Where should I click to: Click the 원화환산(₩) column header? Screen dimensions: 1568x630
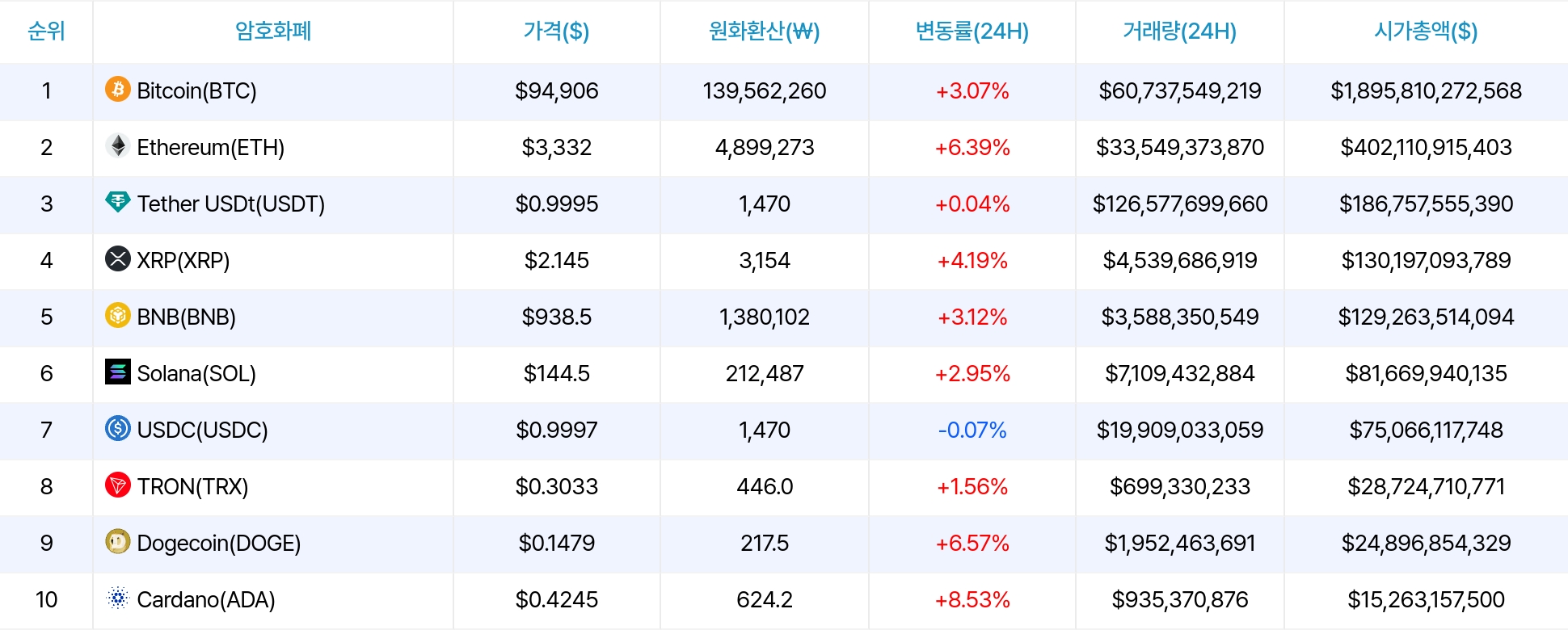[x=764, y=31]
